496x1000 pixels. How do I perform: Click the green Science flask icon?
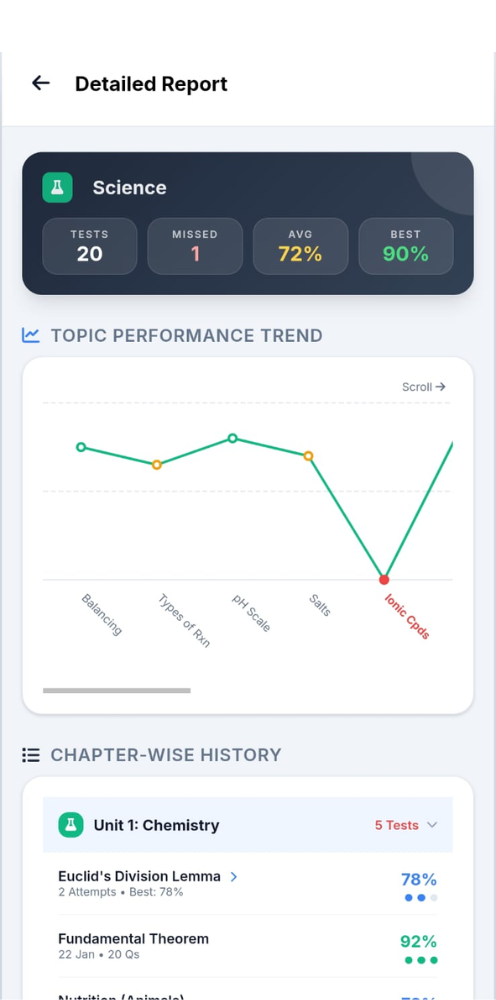(x=57, y=188)
